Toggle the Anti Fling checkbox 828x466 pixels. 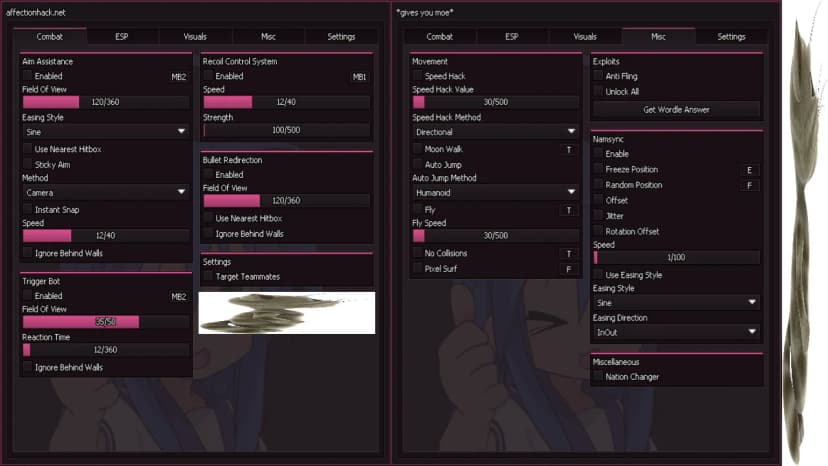(x=598, y=76)
